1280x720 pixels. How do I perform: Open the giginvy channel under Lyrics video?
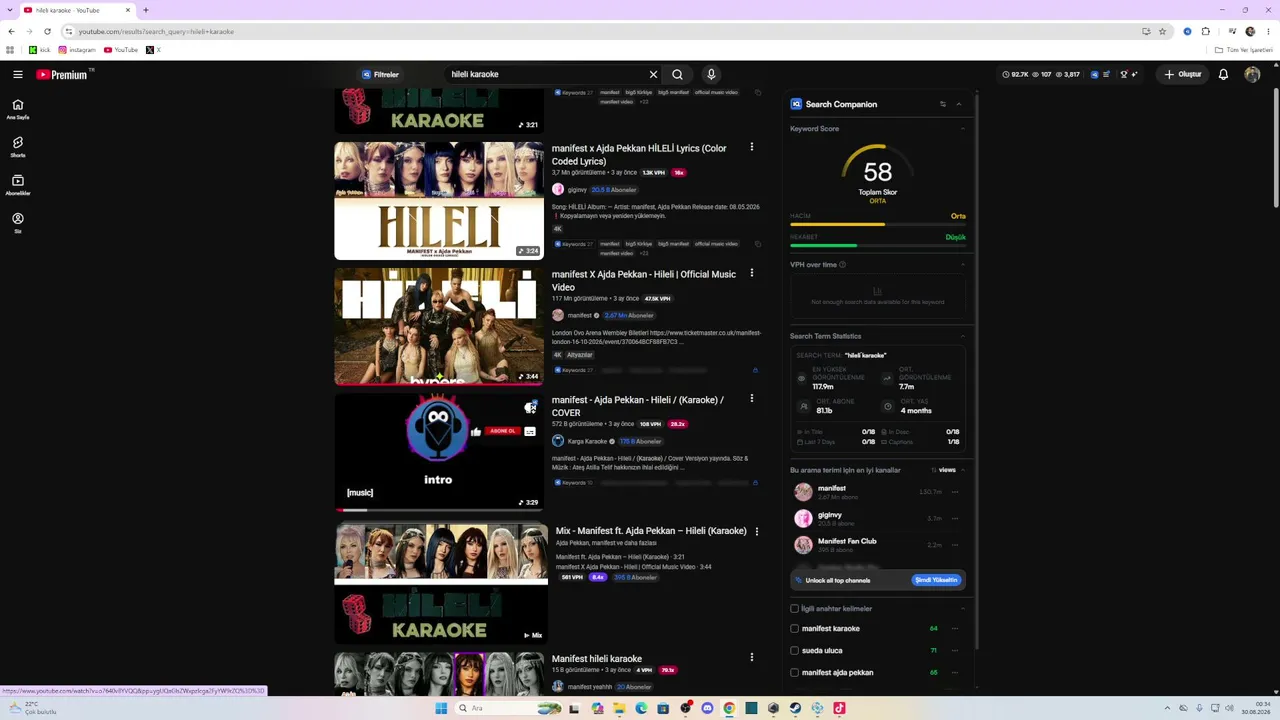(577, 189)
